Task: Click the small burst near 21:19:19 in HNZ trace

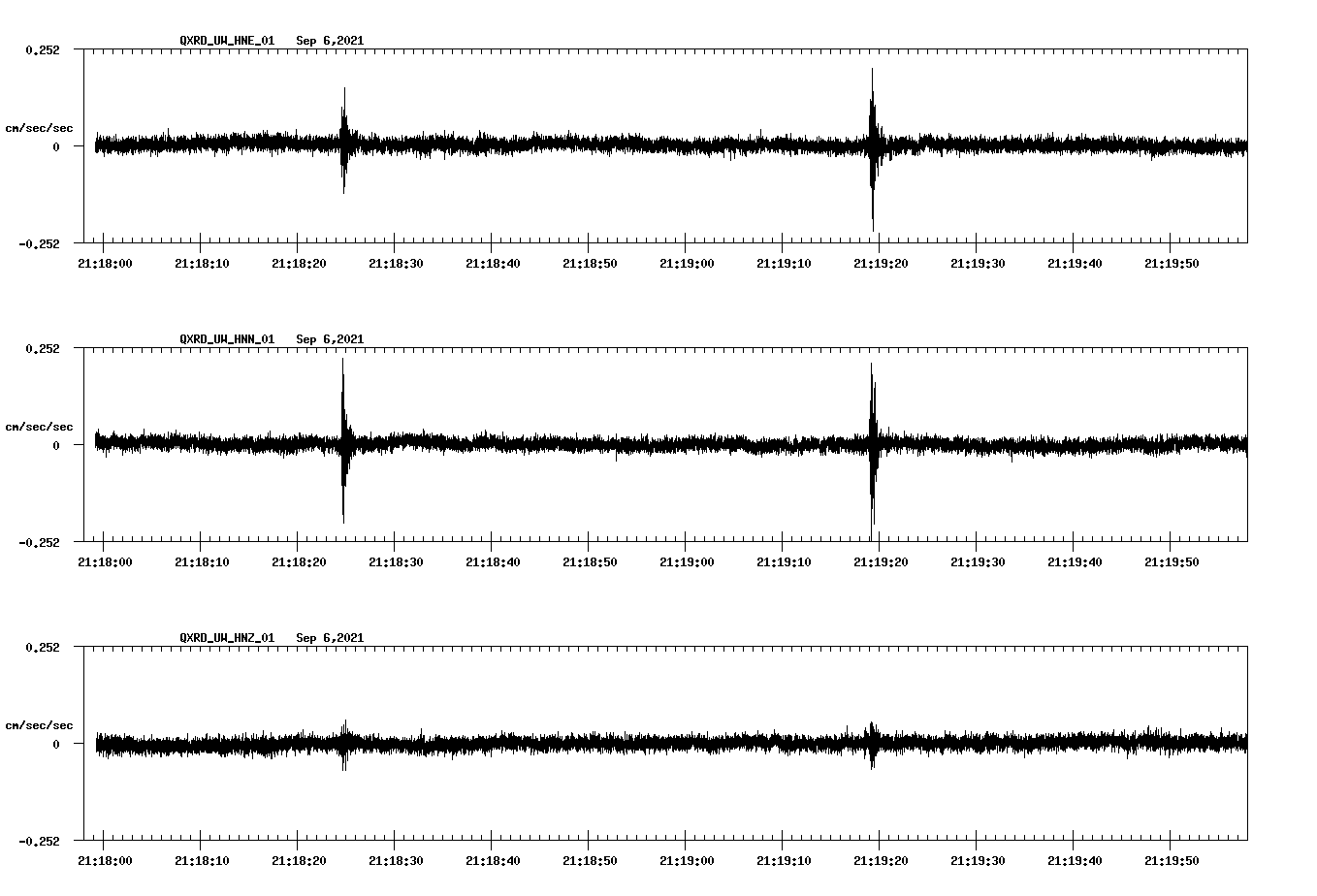Action: tap(872, 745)
